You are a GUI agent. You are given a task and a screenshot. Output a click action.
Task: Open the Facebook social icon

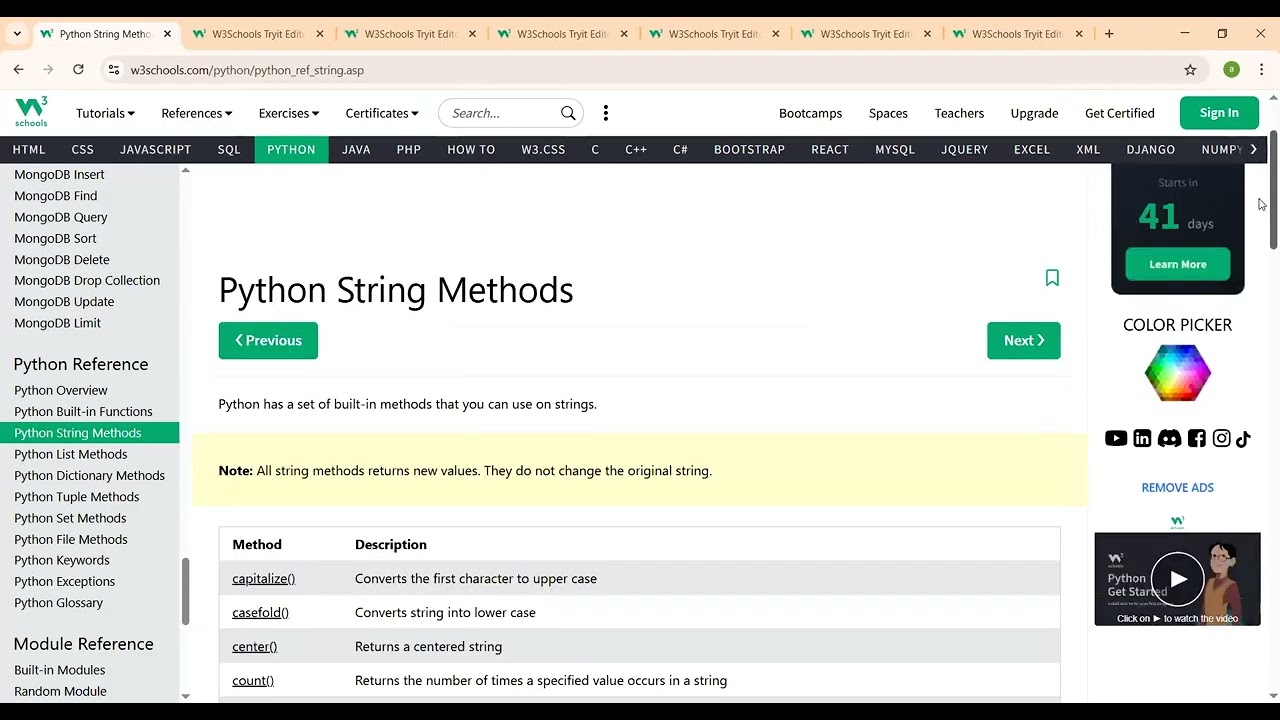[1196, 438]
